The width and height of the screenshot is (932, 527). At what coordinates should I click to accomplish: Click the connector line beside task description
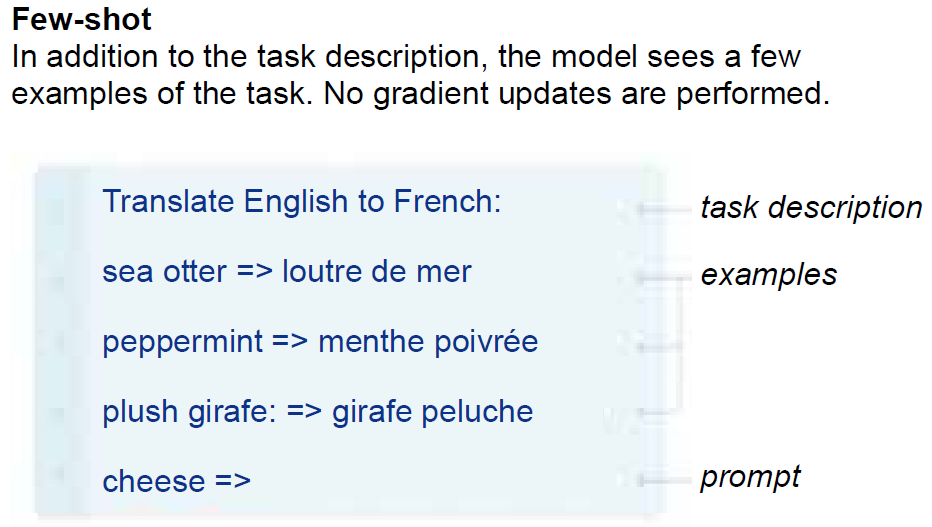(663, 209)
